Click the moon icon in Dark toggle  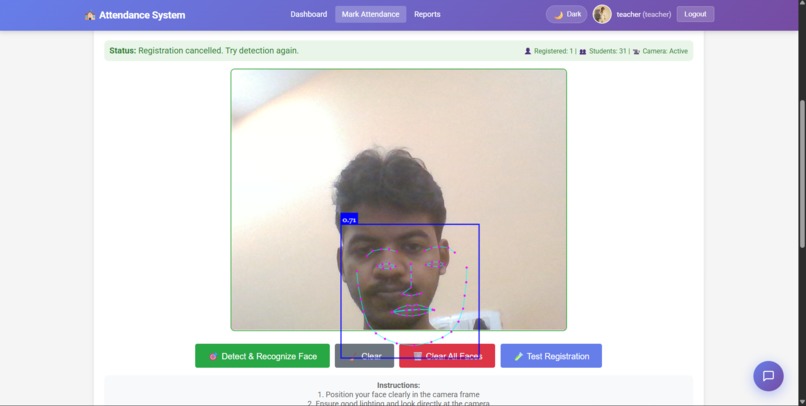tap(558, 15)
